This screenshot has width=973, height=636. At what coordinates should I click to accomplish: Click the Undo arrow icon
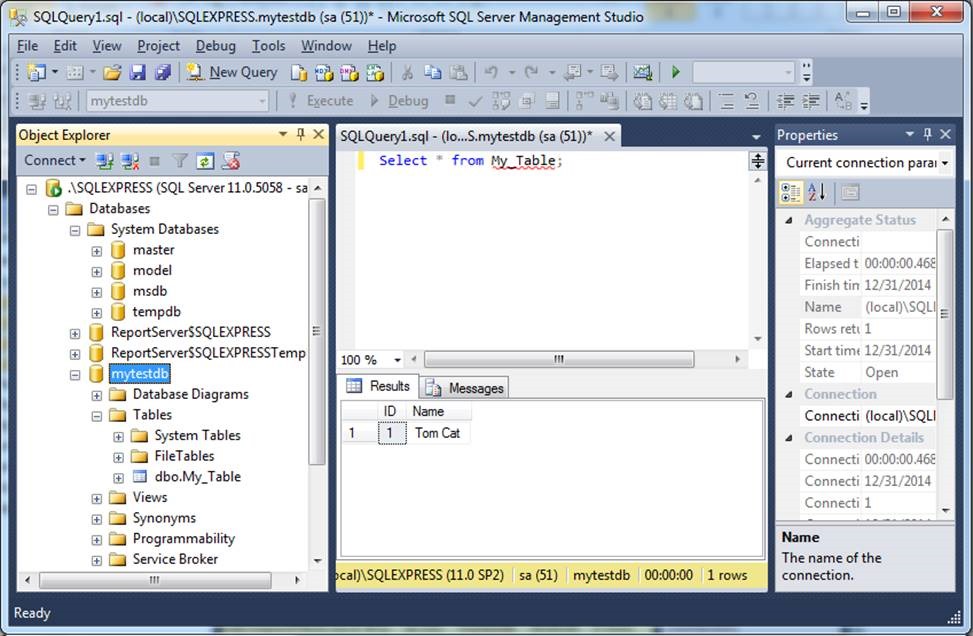[491, 73]
